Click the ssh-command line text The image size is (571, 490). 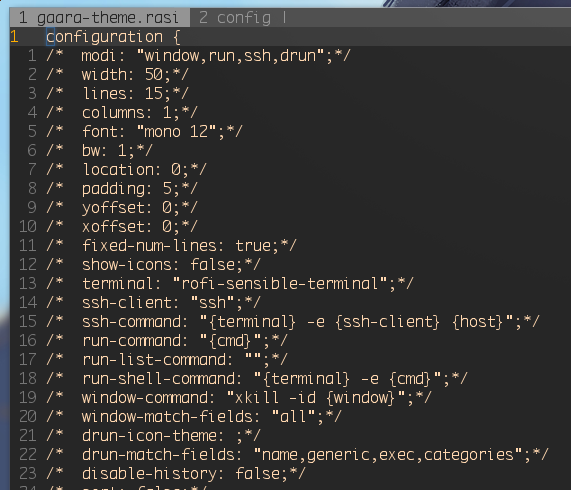point(293,321)
